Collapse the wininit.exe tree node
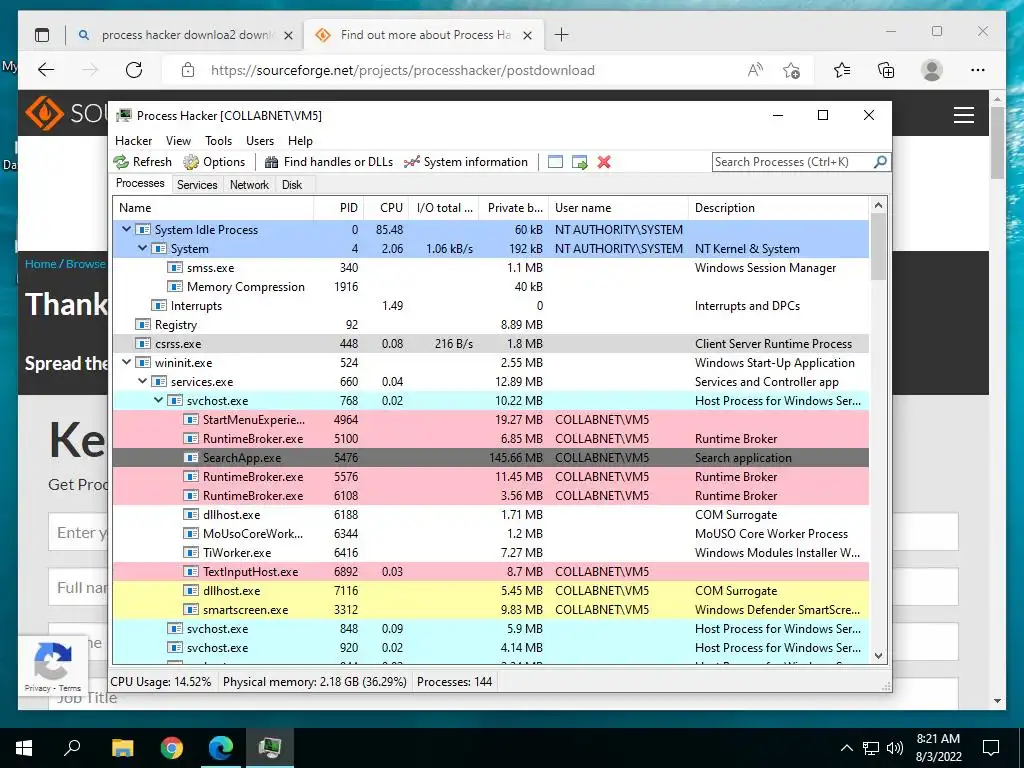The height and width of the screenshot is (768, 1024). point(127,362)
